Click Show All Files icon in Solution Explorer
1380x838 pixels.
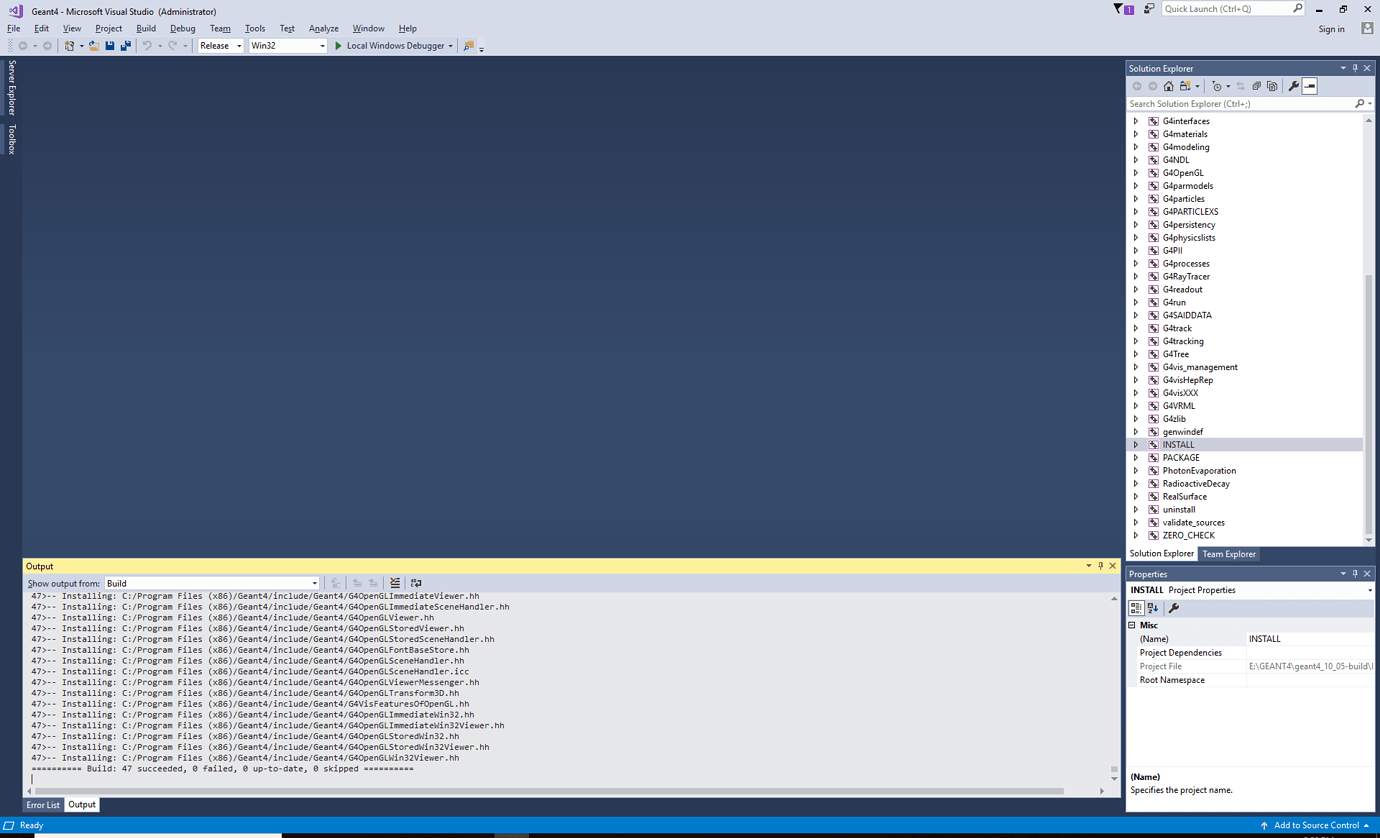click(1272, 86)
